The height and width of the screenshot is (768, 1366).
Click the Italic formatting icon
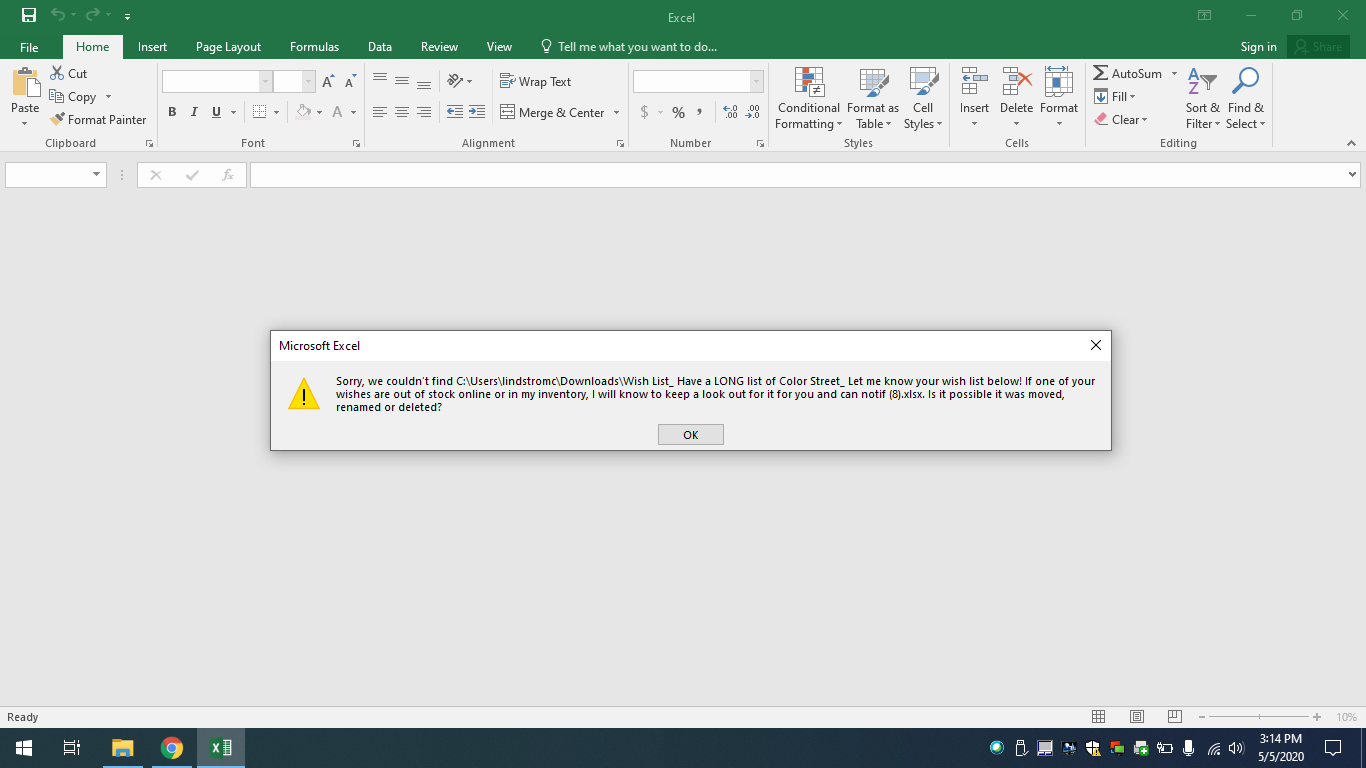[194, 112]
